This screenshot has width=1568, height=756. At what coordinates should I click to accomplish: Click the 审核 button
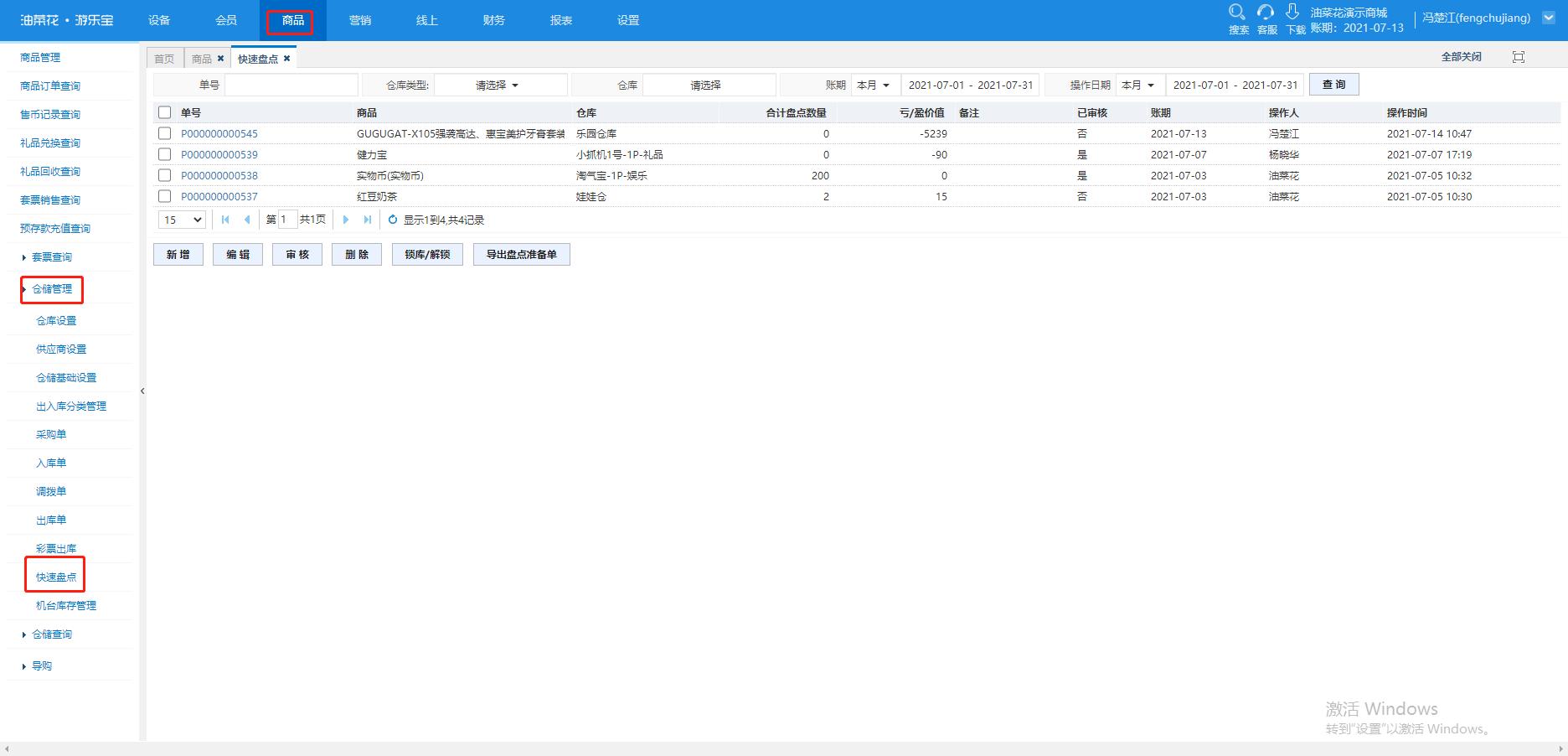click(x=297, y=255)
